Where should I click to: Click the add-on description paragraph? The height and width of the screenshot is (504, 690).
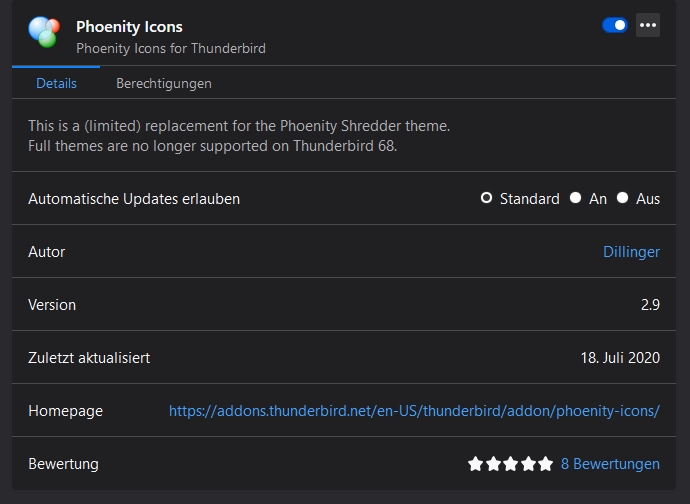pyautogui.click(x=239, y=136)
